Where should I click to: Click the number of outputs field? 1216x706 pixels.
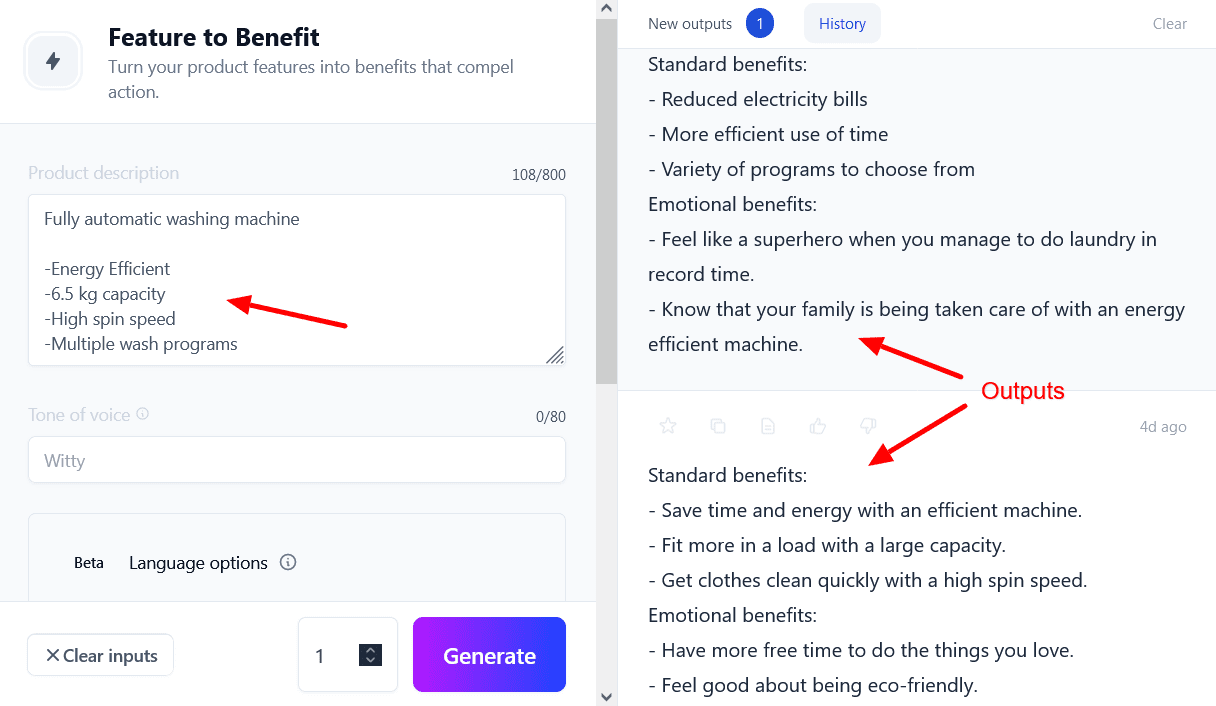[328, 655]
